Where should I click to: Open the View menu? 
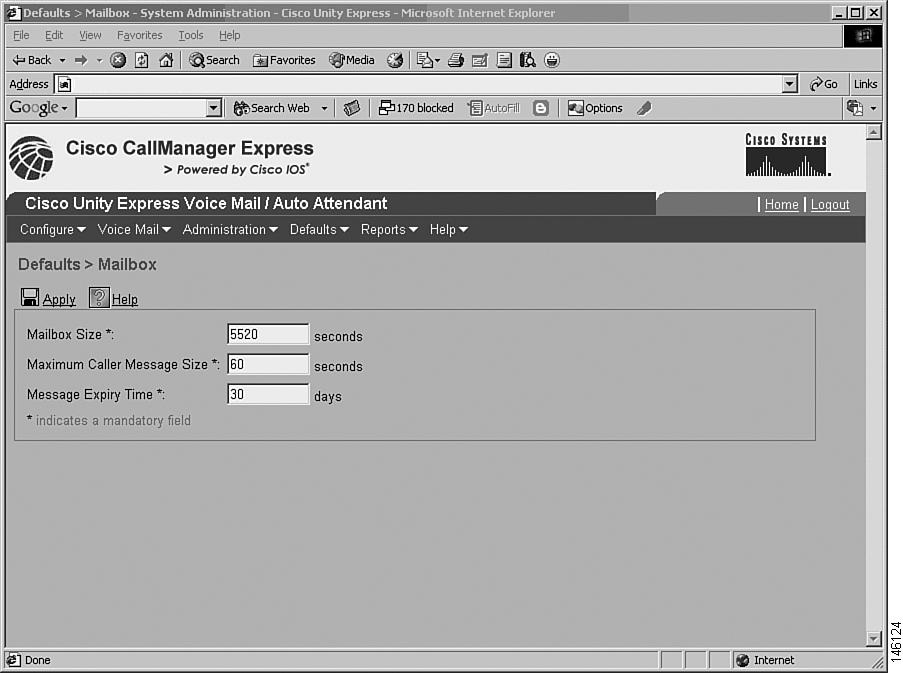tap(90, 36)
